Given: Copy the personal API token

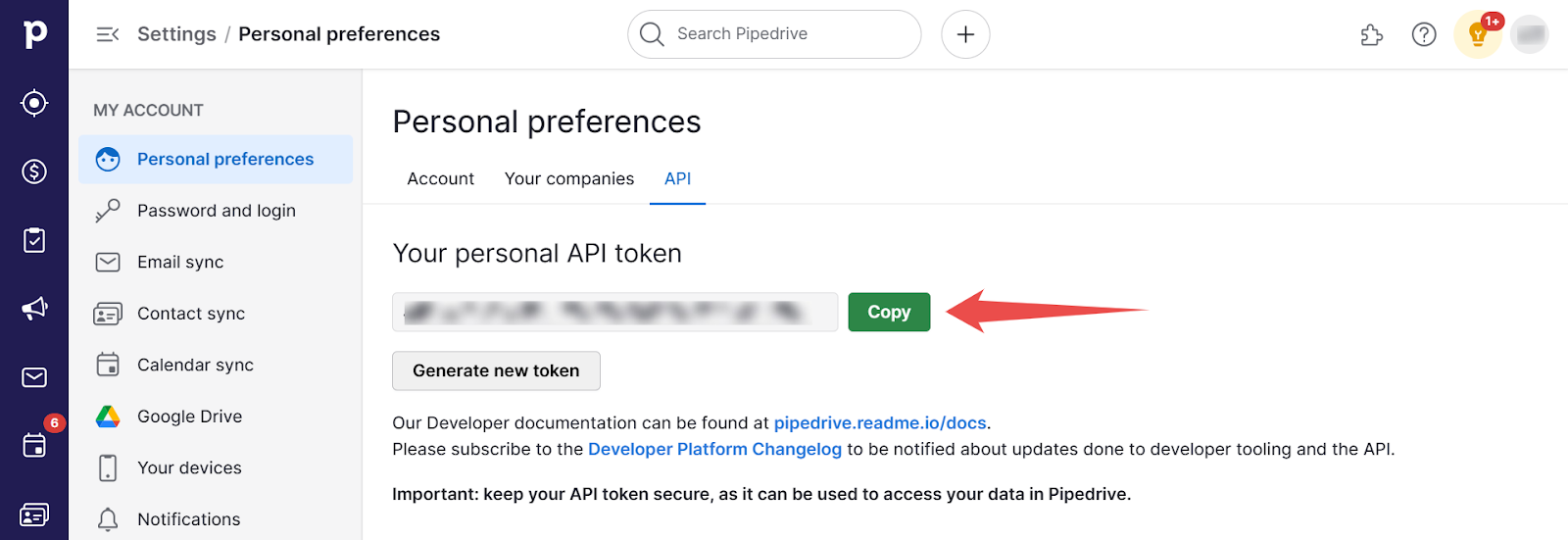Looking at the screenshot, I should click(x=889, y=312).
